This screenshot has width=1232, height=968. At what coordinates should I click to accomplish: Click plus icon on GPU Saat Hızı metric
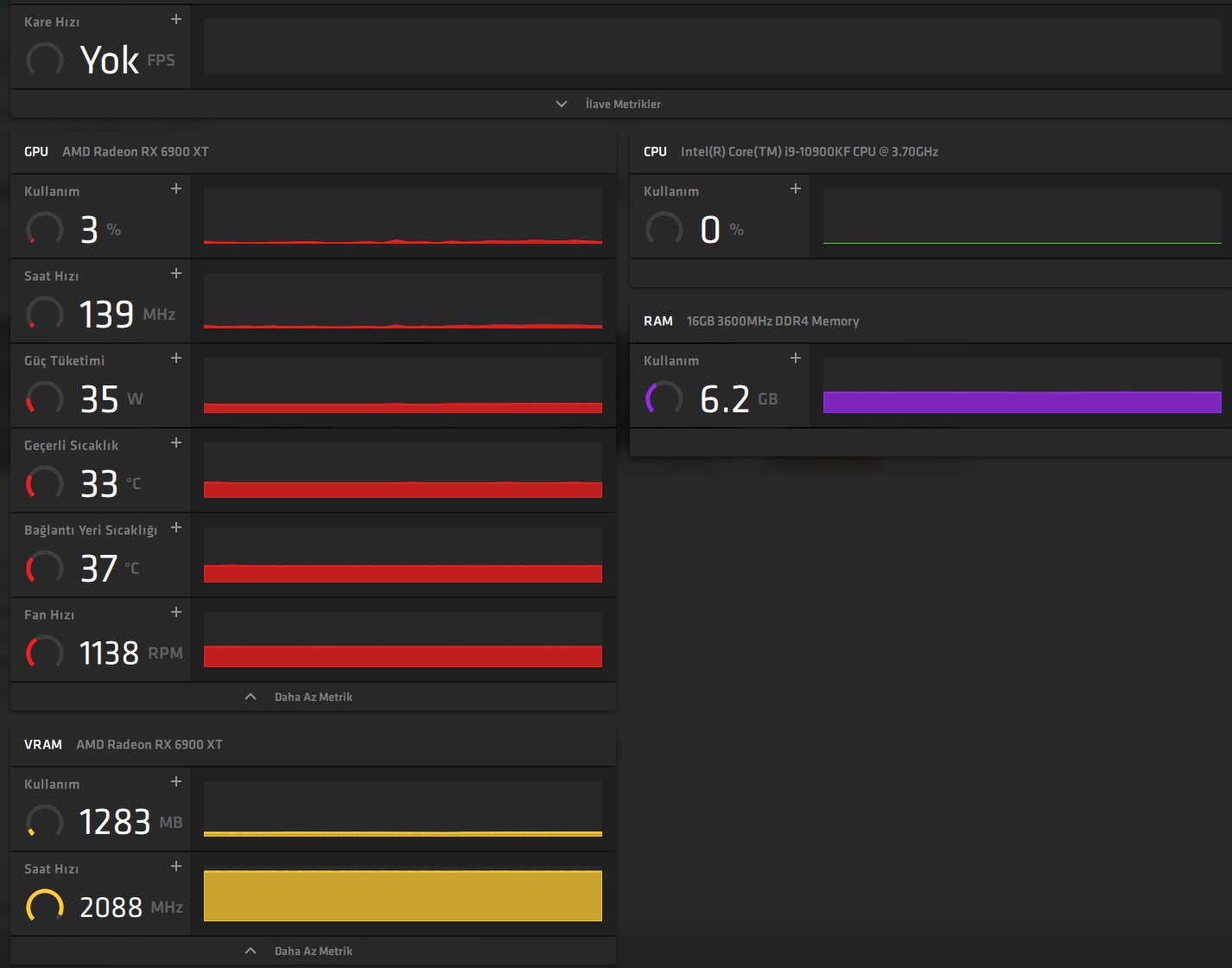tap(176, 273)
